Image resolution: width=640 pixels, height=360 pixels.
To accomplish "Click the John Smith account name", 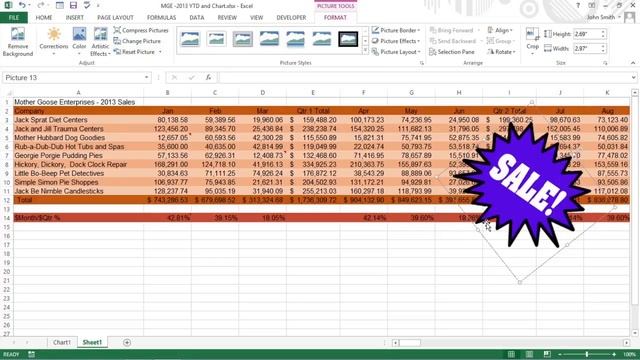I will pos(601,17).
